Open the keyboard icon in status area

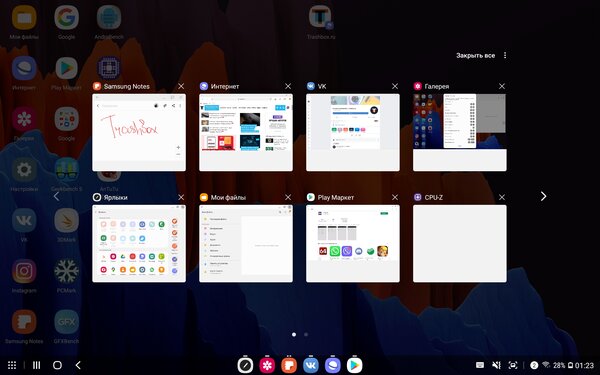479,365
